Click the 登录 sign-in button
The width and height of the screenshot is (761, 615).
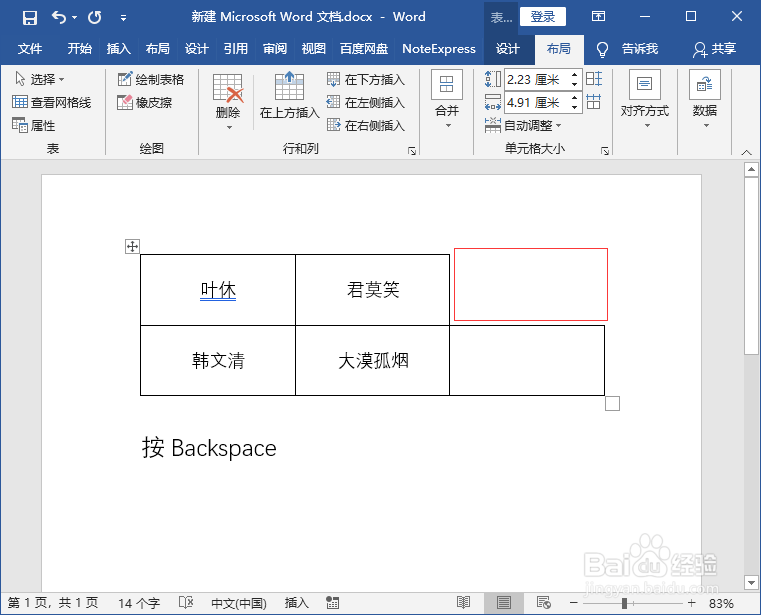pos(543,17)
